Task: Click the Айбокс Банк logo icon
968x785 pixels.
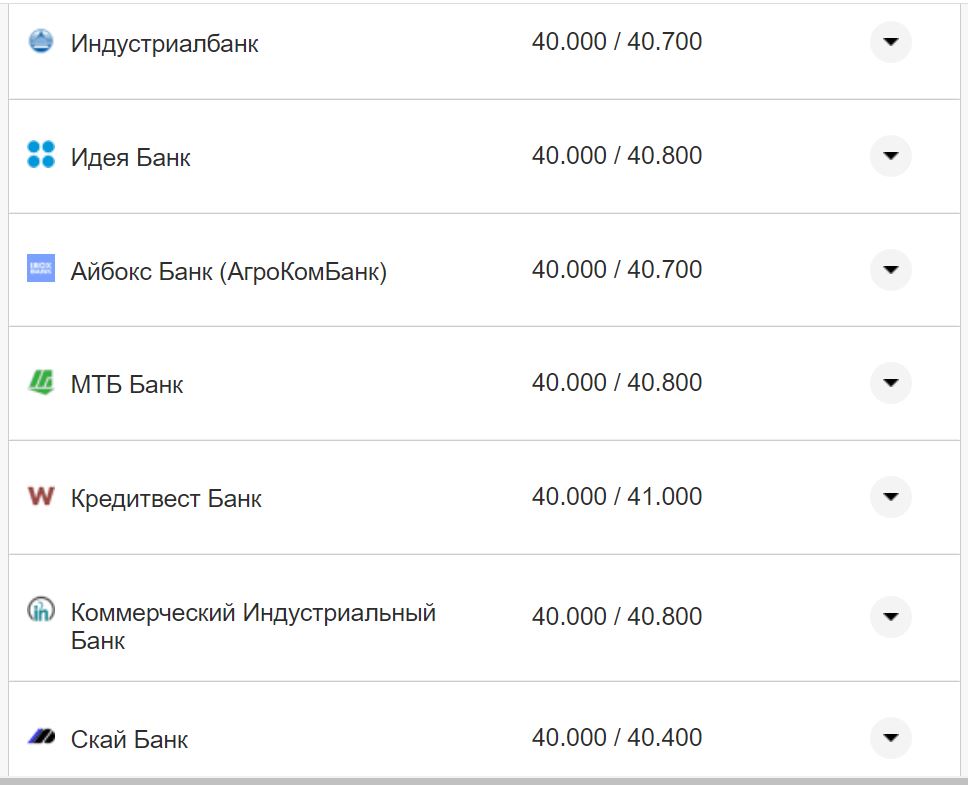Action: (x=40, y=269)
